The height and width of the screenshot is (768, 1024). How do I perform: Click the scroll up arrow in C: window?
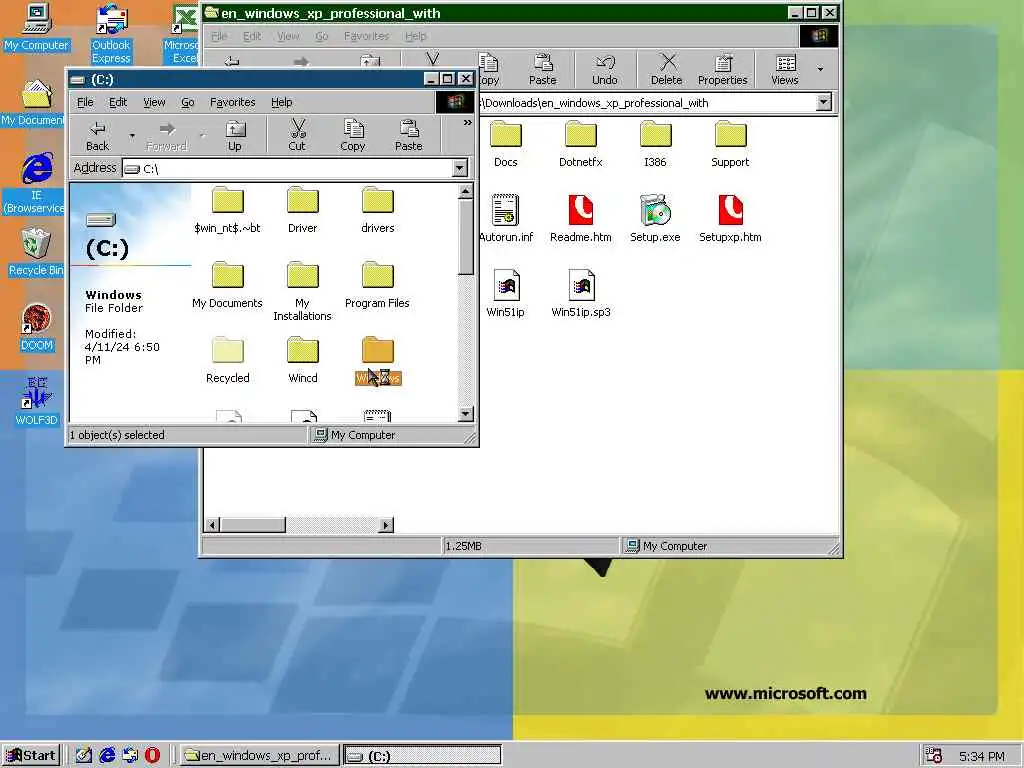point(466,191)
